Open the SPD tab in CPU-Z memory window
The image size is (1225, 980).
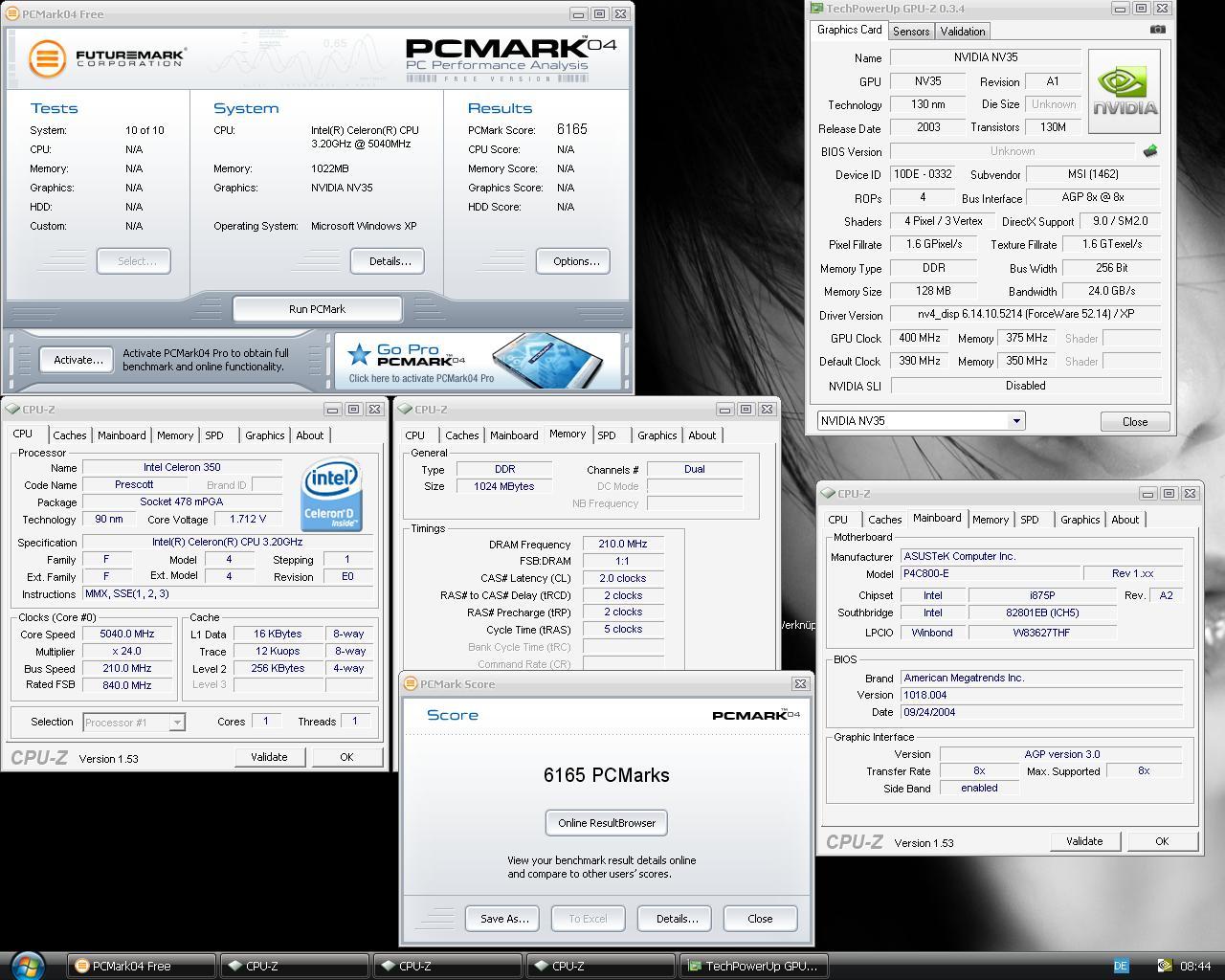(x=607, y=435)
